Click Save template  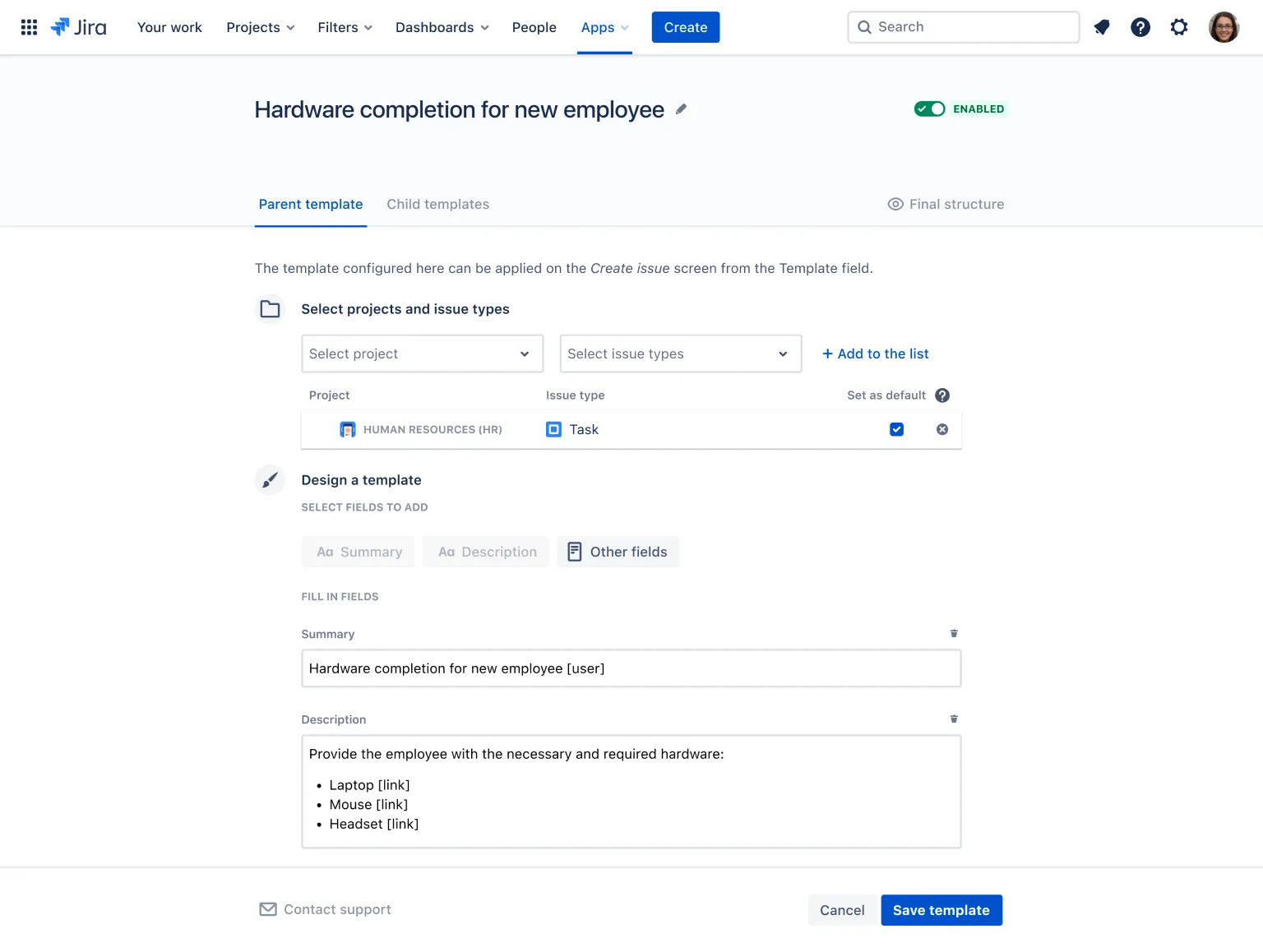click(x=941, y=910)
